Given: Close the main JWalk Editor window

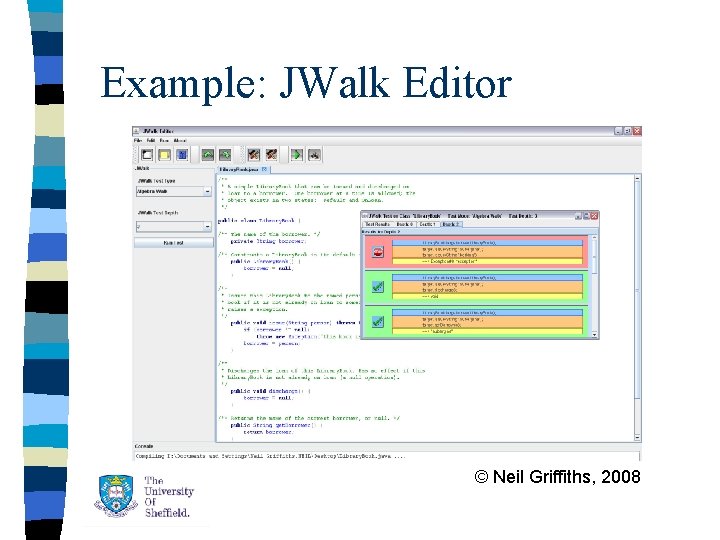Looking at the screenshot, I should coord(637,131).
